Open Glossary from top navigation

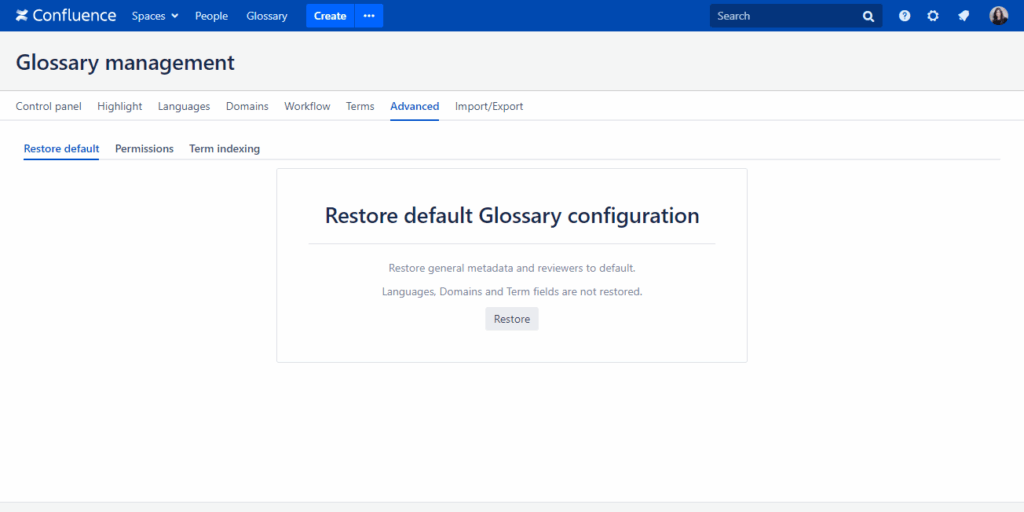267,16
